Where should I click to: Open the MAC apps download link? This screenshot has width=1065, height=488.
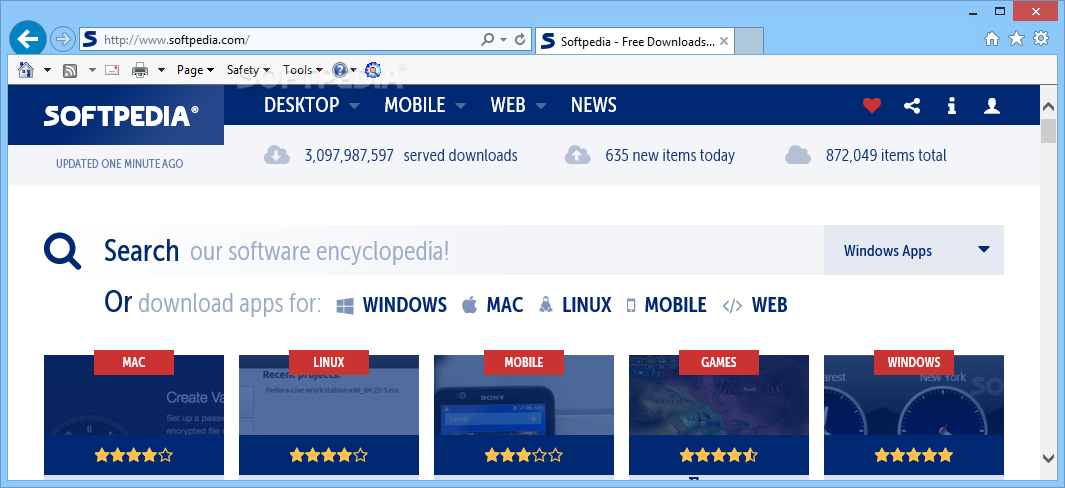click(493, 304)
